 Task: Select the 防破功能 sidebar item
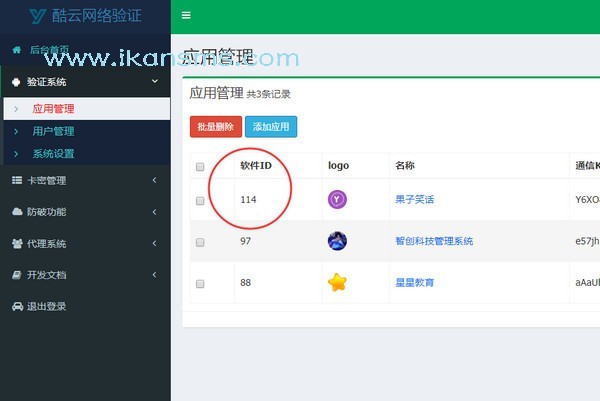pos(85,212)
